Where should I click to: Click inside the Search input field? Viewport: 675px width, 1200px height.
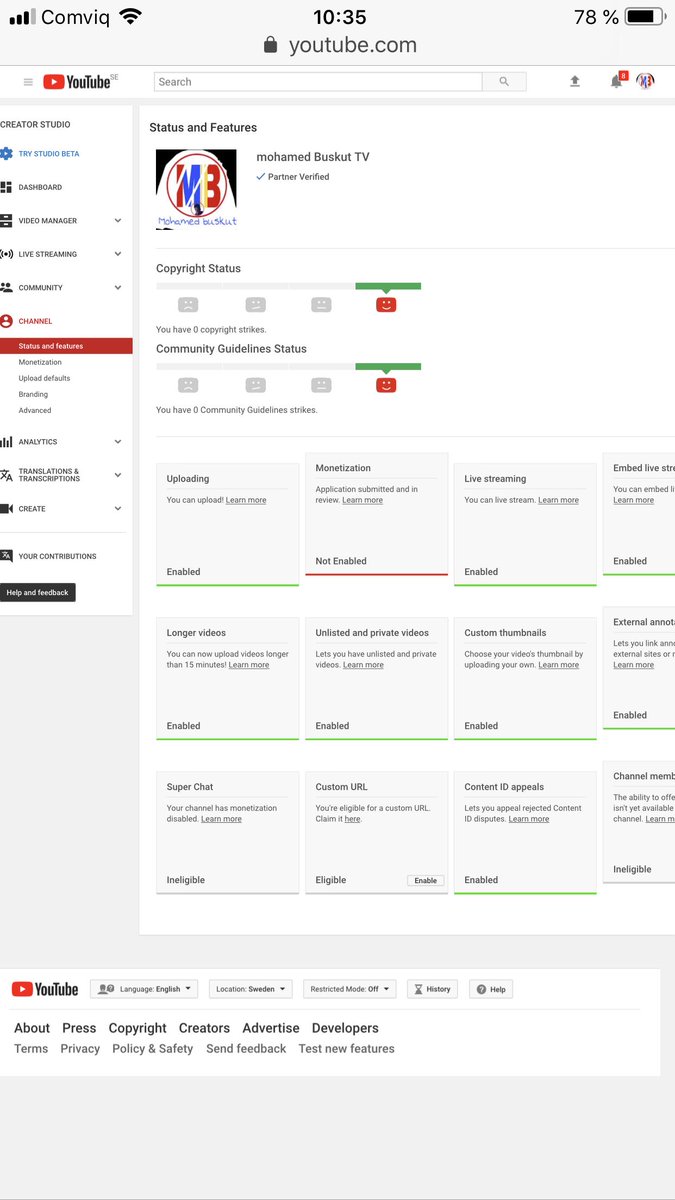point(318,82)
